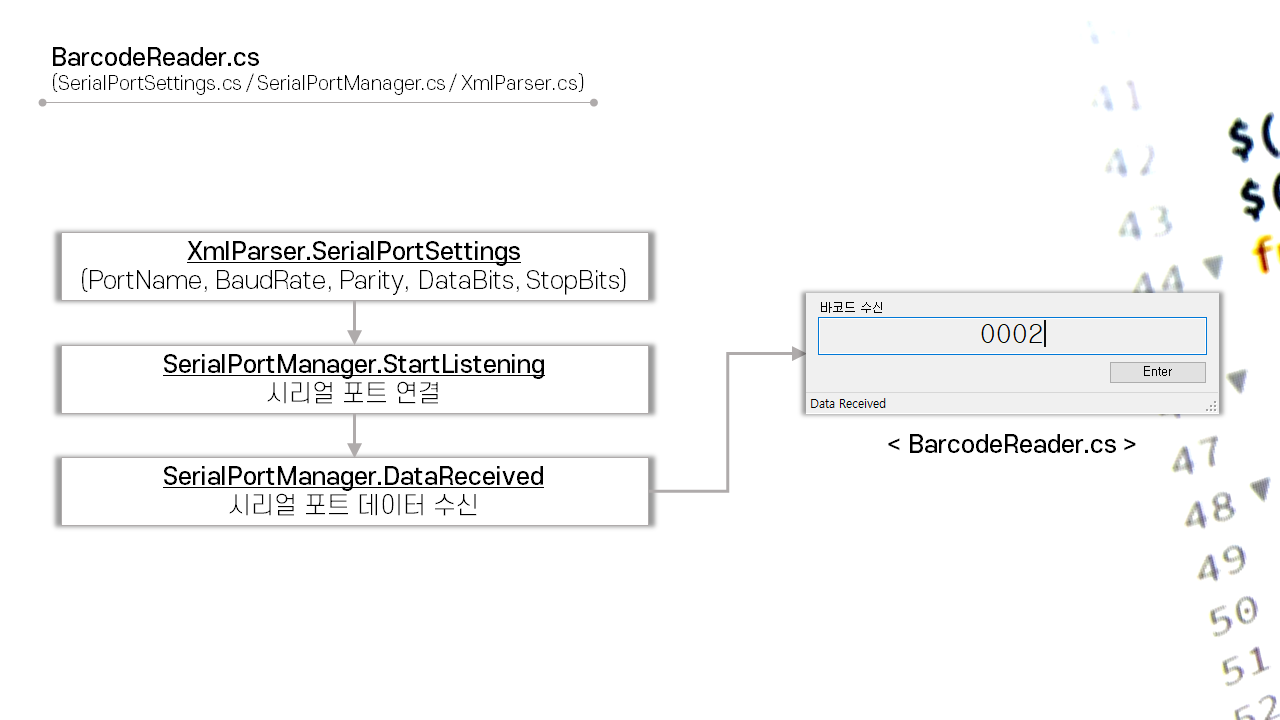Click the < BarcodeReader.cs > caption
Viewport: 1280px width, 720px height.
pos(1011,444)
